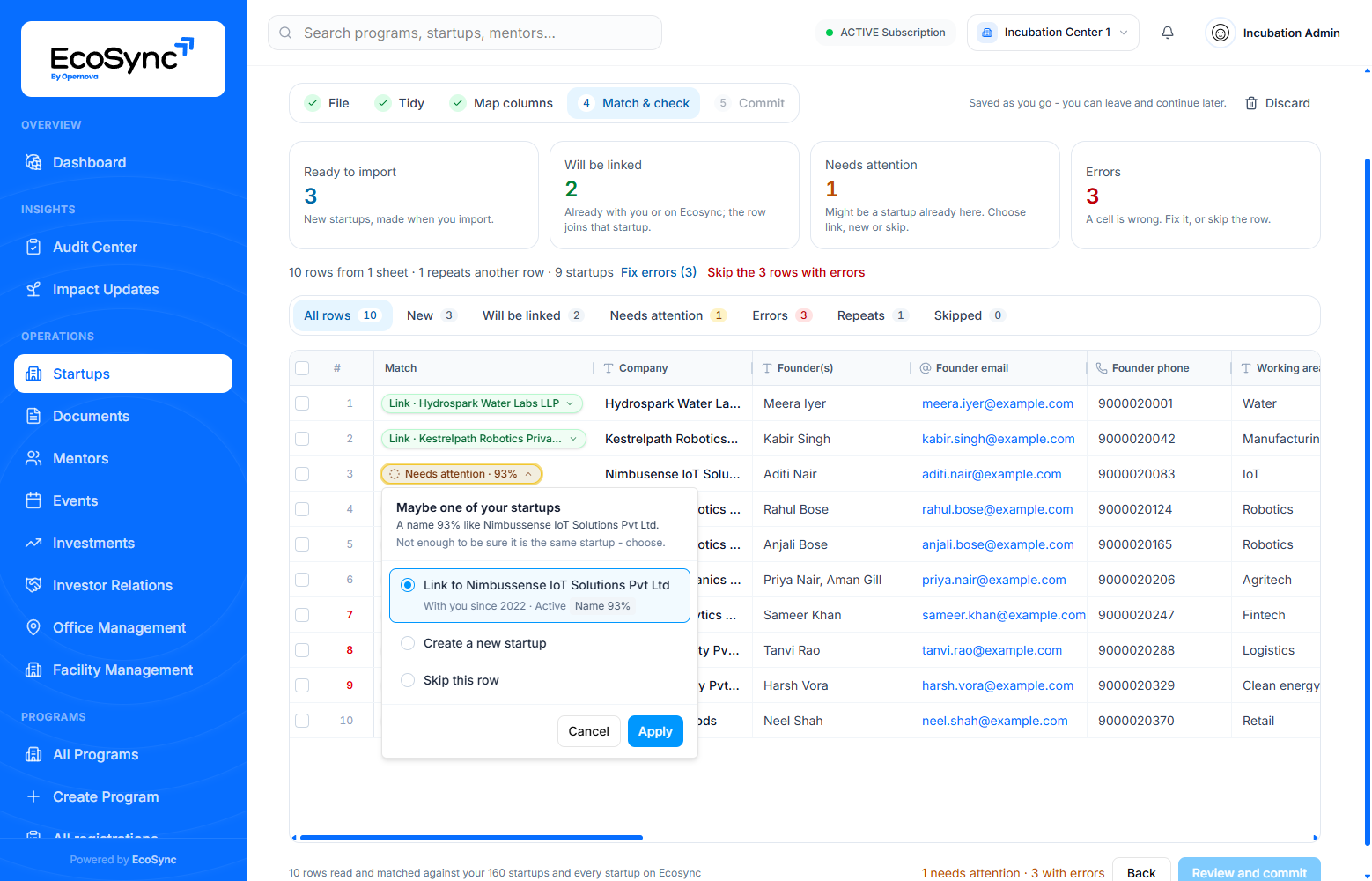Screen dimensions: 1372x881
Task: Open Incubation Center 1 selector
Action: coord(1053,33)
